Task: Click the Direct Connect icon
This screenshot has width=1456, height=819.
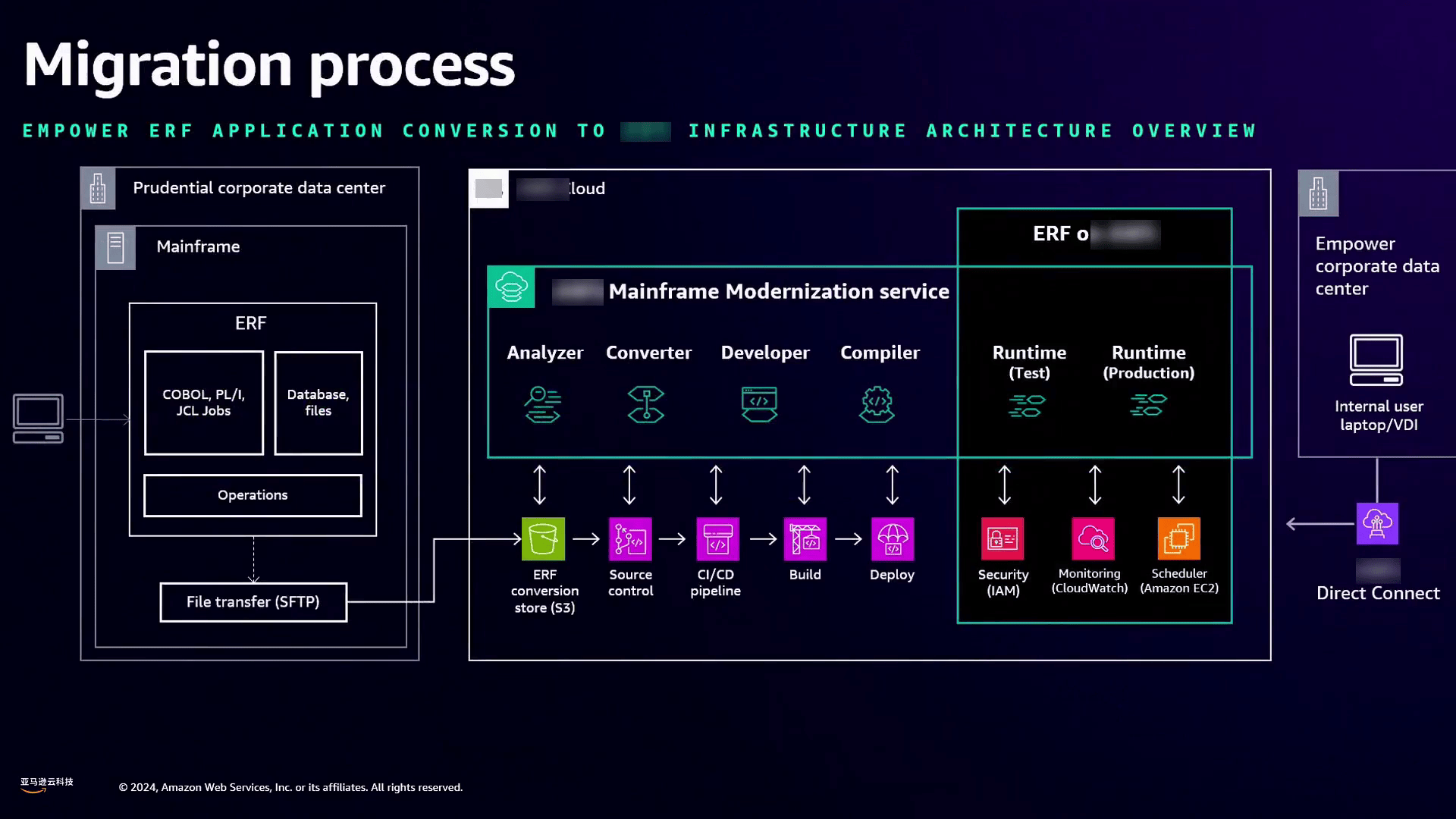Action: click(x=1377, y=523)
